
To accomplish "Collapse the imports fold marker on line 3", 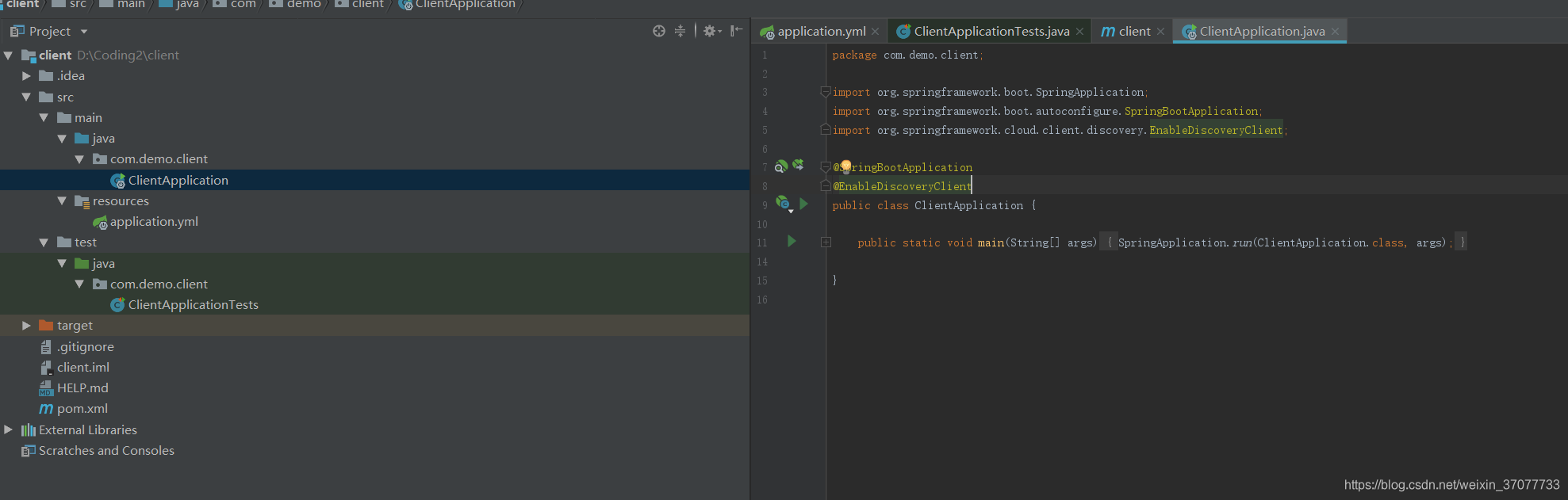I will point(826,92).
